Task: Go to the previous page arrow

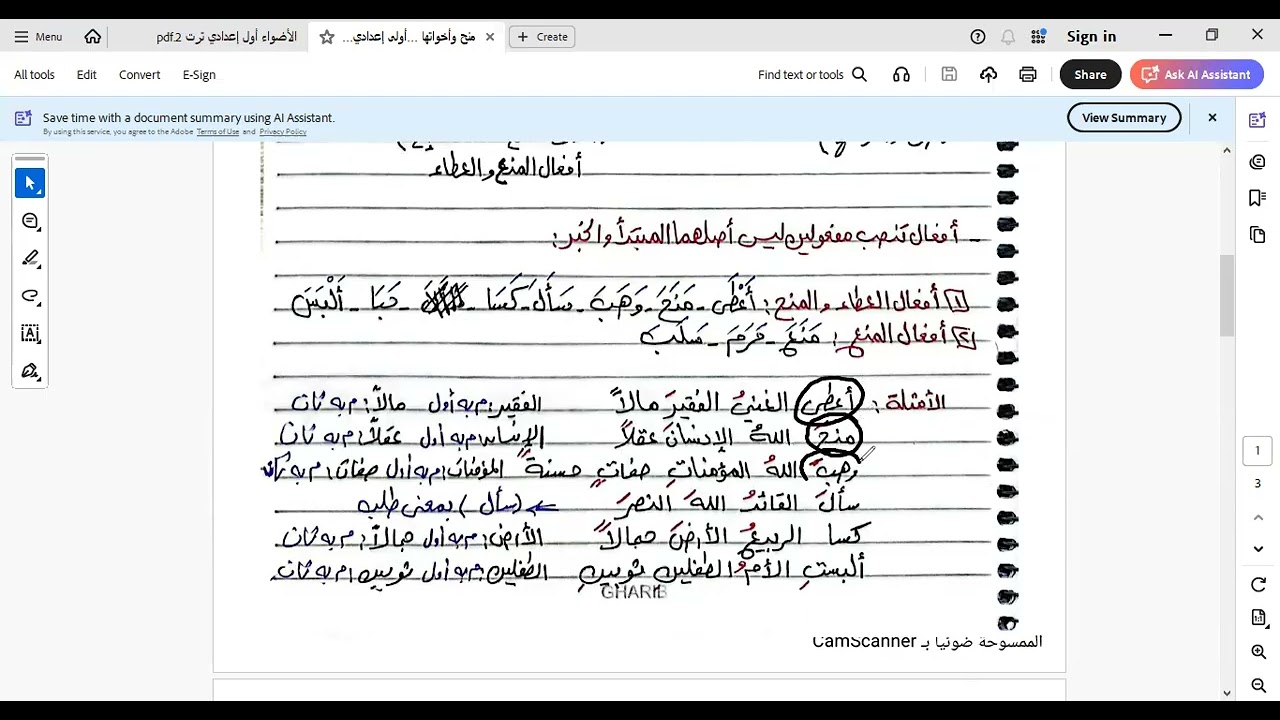Action: coord(1258,518)
